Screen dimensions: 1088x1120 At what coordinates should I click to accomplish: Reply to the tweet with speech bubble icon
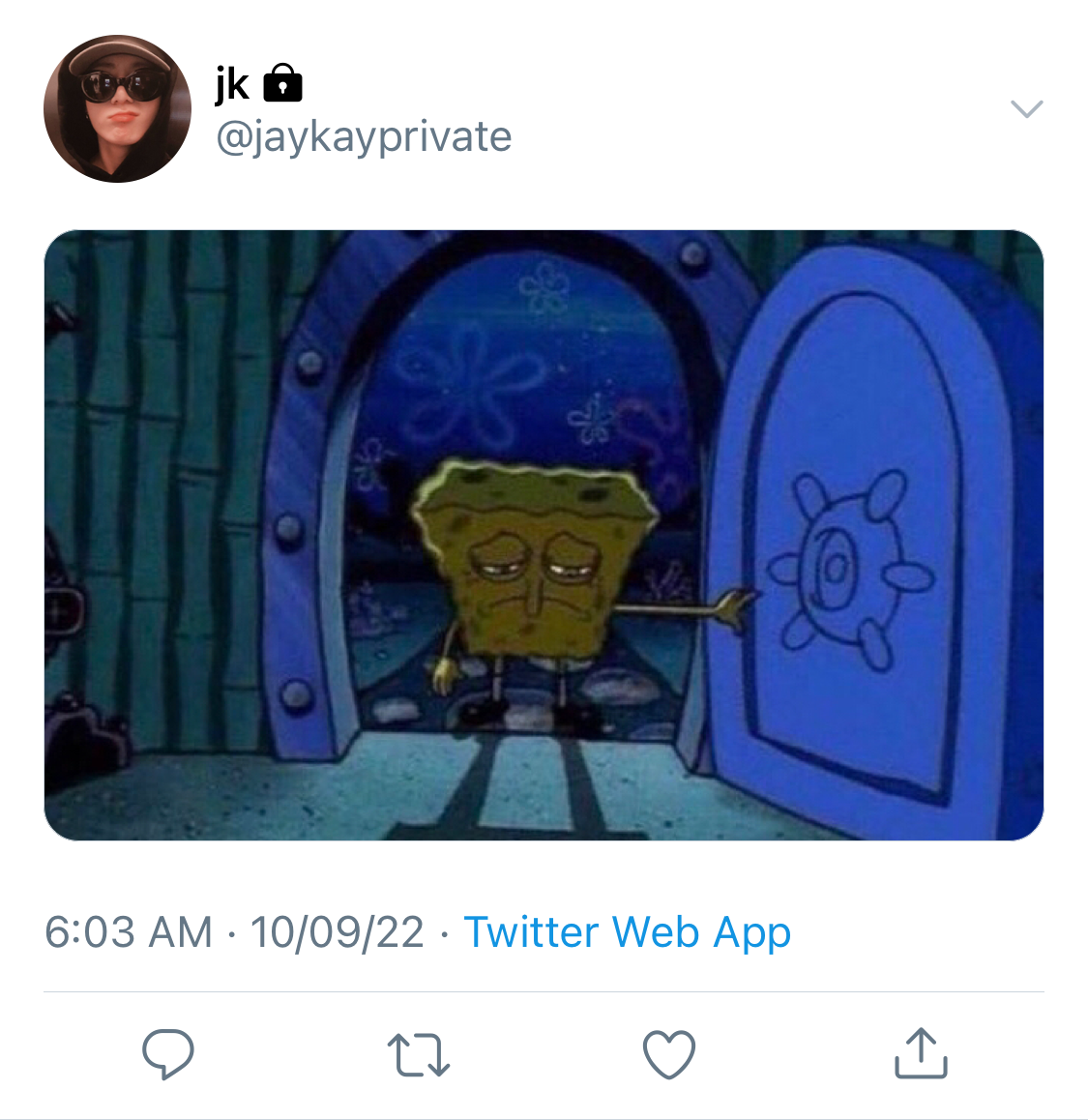pos(168,1053)
